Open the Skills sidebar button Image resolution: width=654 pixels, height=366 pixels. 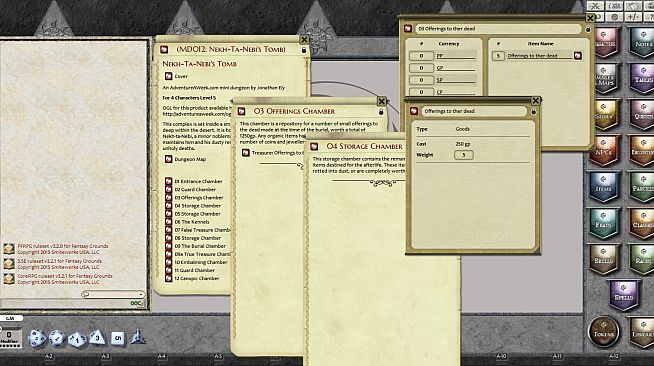click(603, 259)
